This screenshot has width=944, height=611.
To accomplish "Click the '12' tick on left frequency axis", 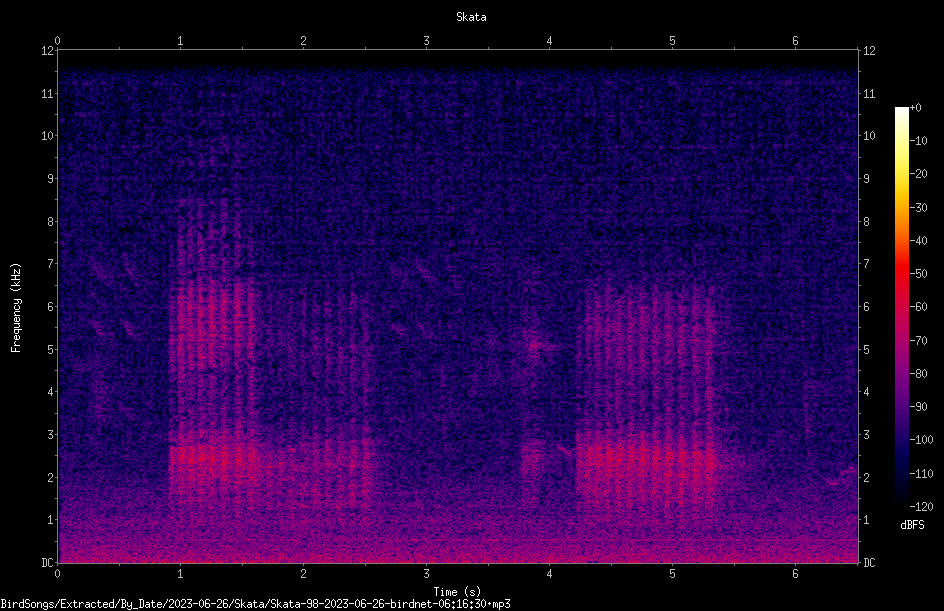I will [48, 51].
